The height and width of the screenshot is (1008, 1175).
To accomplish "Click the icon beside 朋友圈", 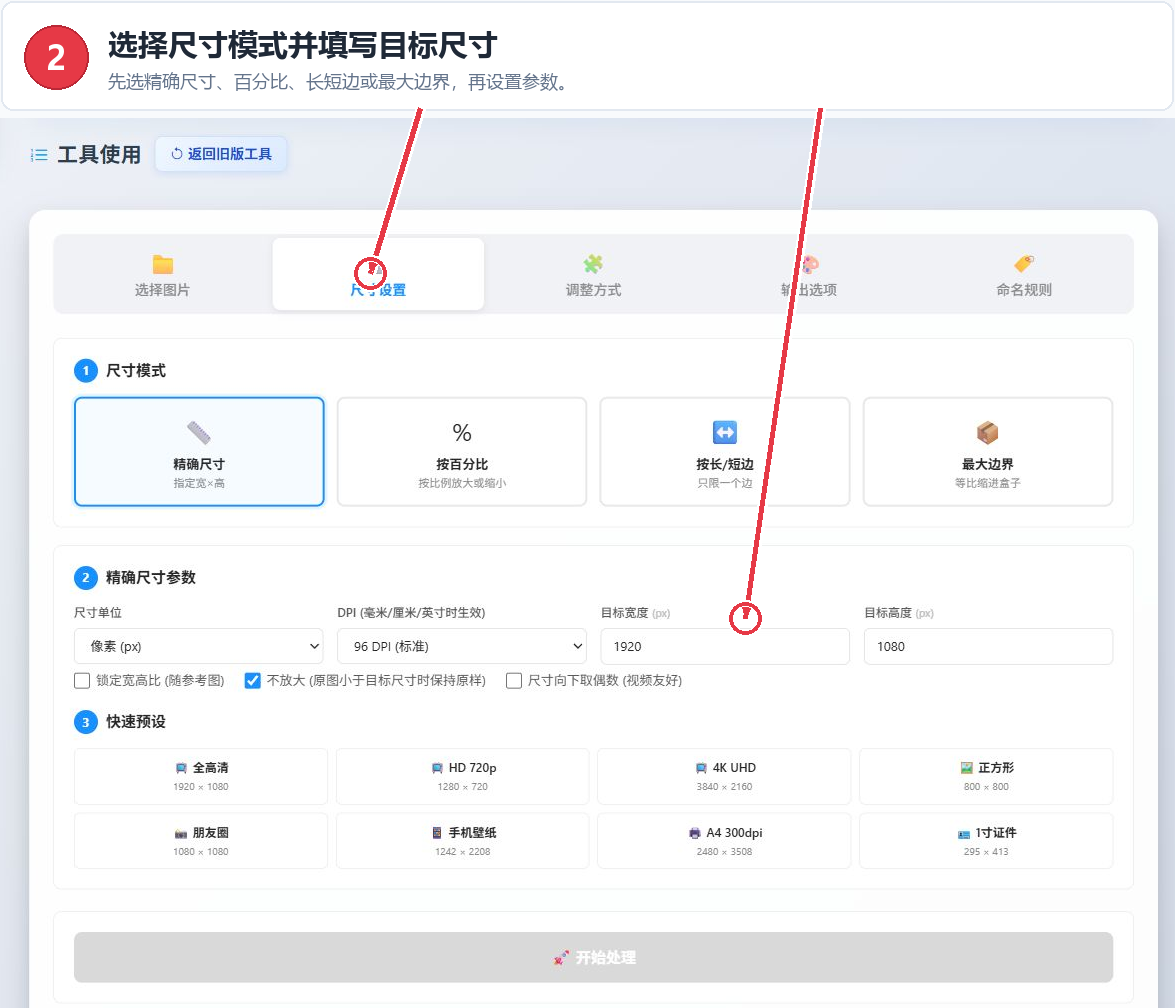I will pyautogui.click(x=181, y=833).
